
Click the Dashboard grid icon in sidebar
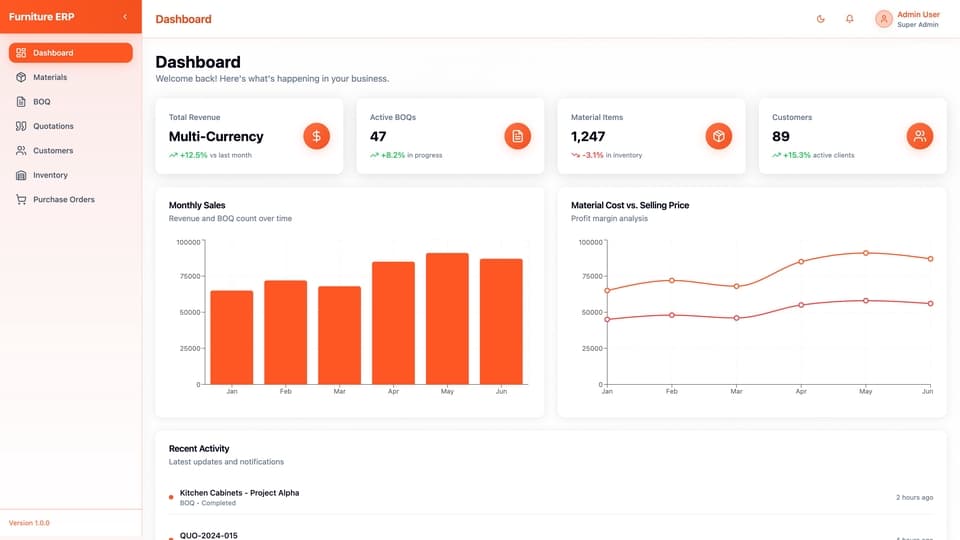coord(21,53)
